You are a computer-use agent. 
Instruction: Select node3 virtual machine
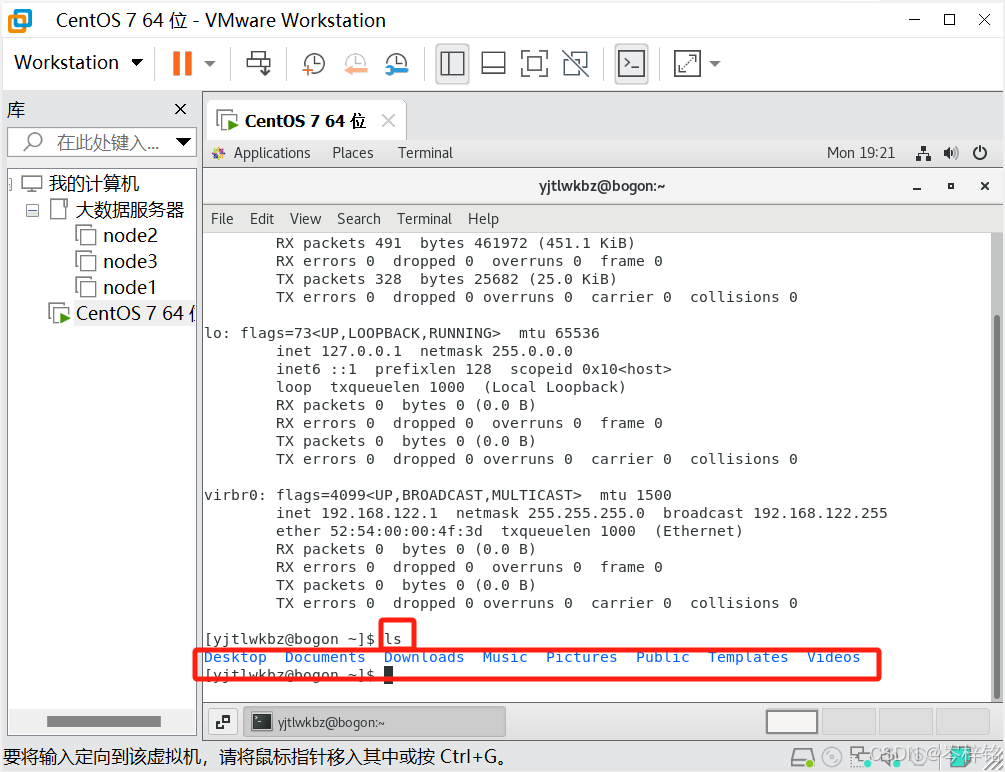tap(129, 262)
